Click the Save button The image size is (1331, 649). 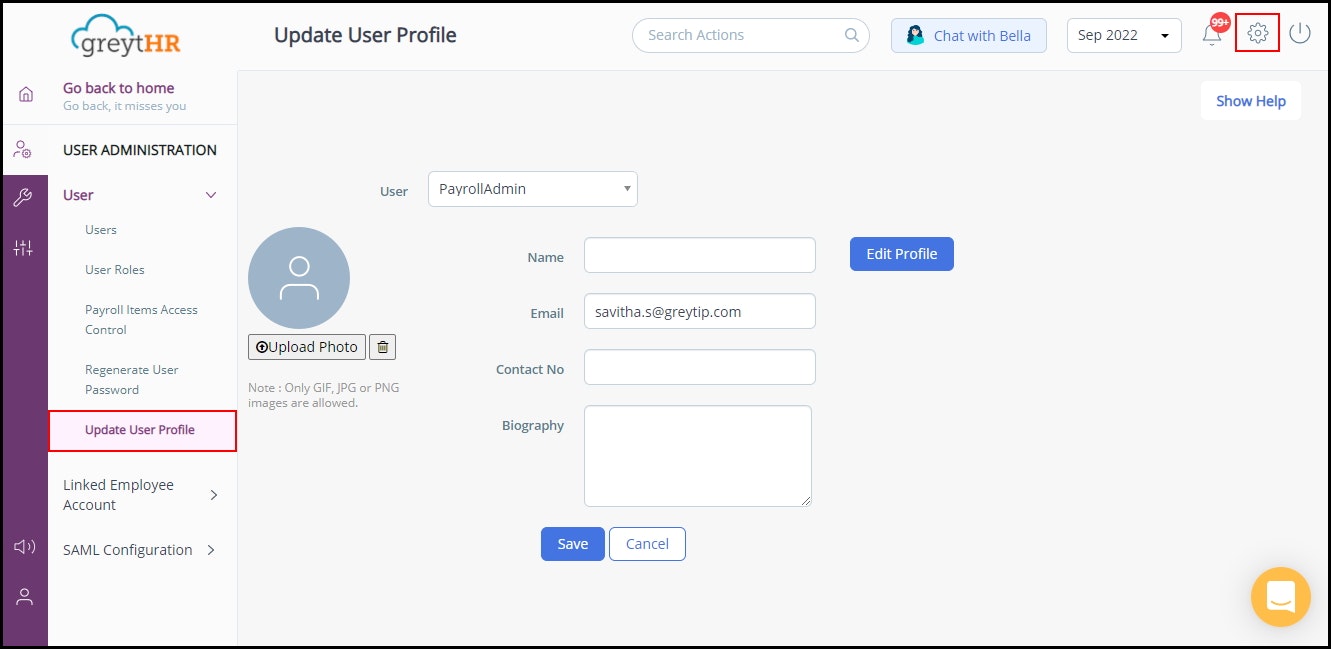(x=572, y=544)
